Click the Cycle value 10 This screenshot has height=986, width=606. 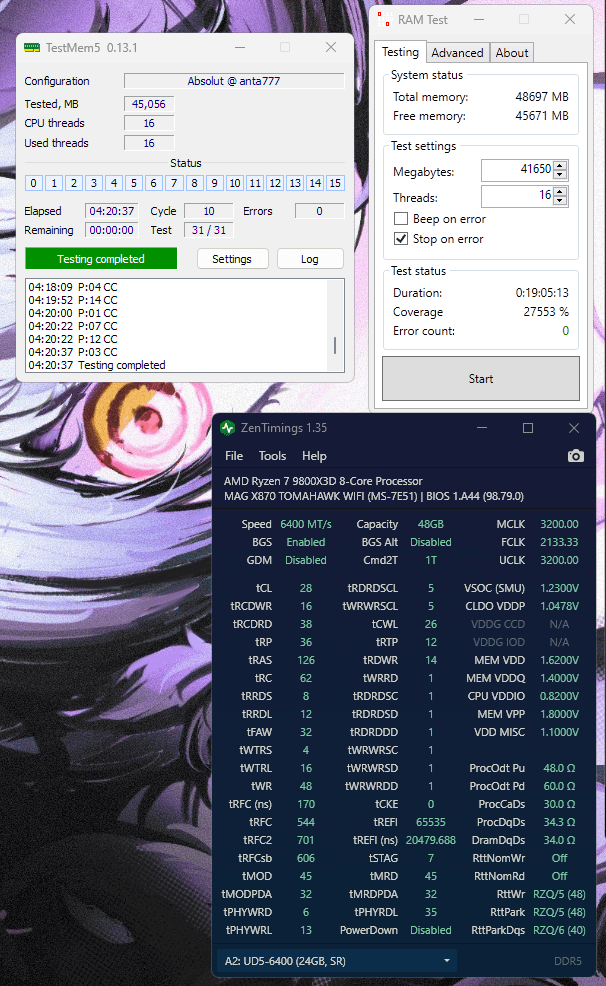click(209, 211)
